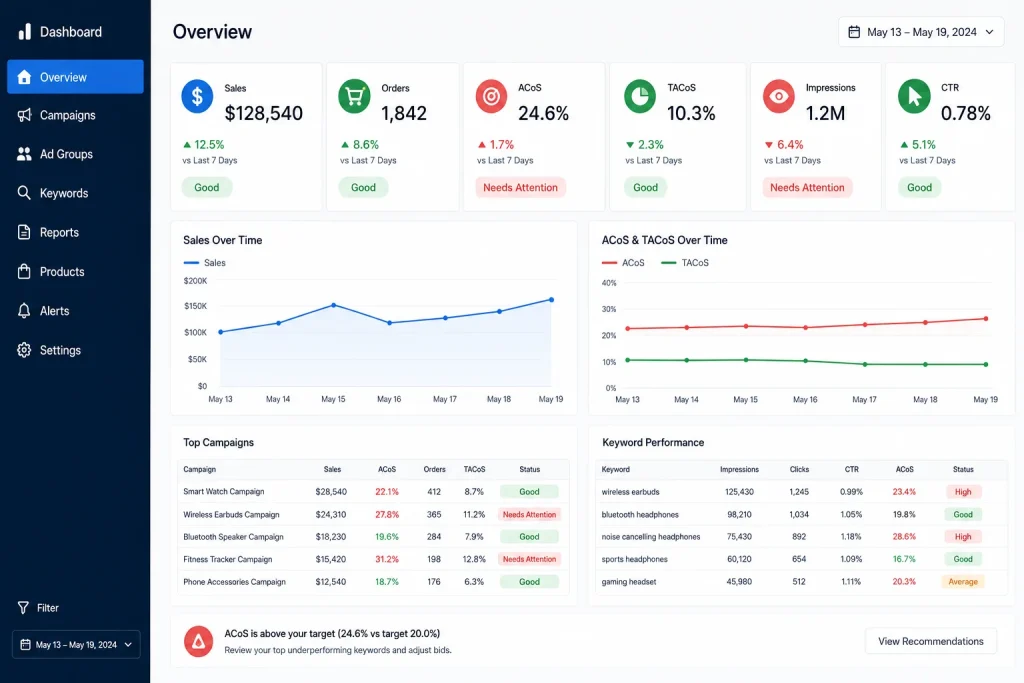The width and height of the screenshot is (1024, 683).
Task: Select Fitness Tracker Campaign row name
Action: pos(227,560)
